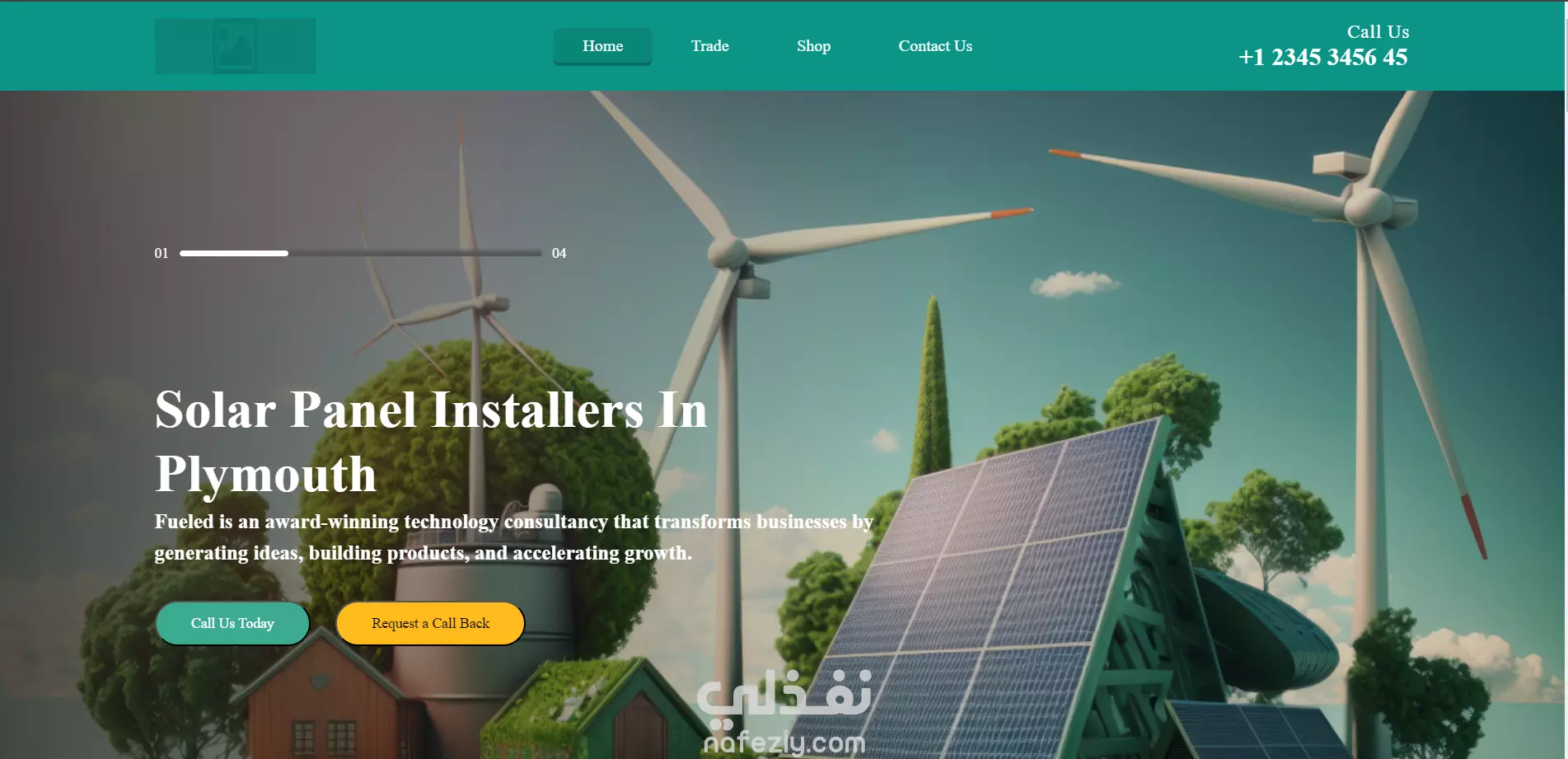The width and height of the screenshot is (1568, 759).
Task: Click the page vertical scrollbar
Action: click(x=1566, y=379)
